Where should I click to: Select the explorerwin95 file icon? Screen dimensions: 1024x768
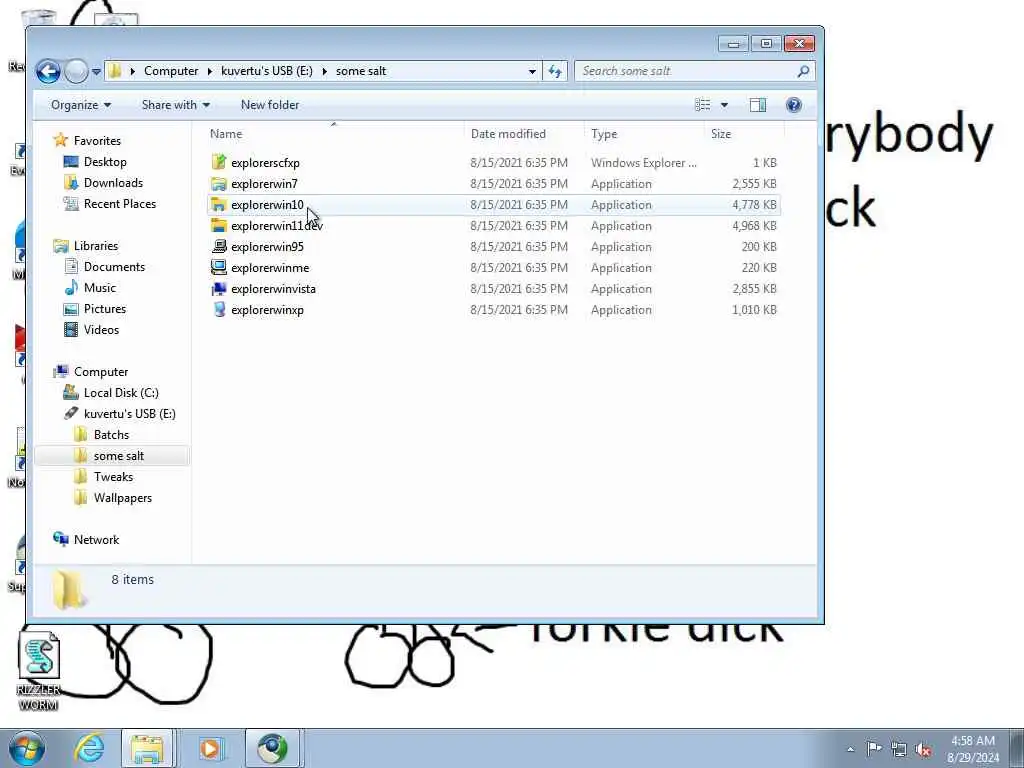219,246
